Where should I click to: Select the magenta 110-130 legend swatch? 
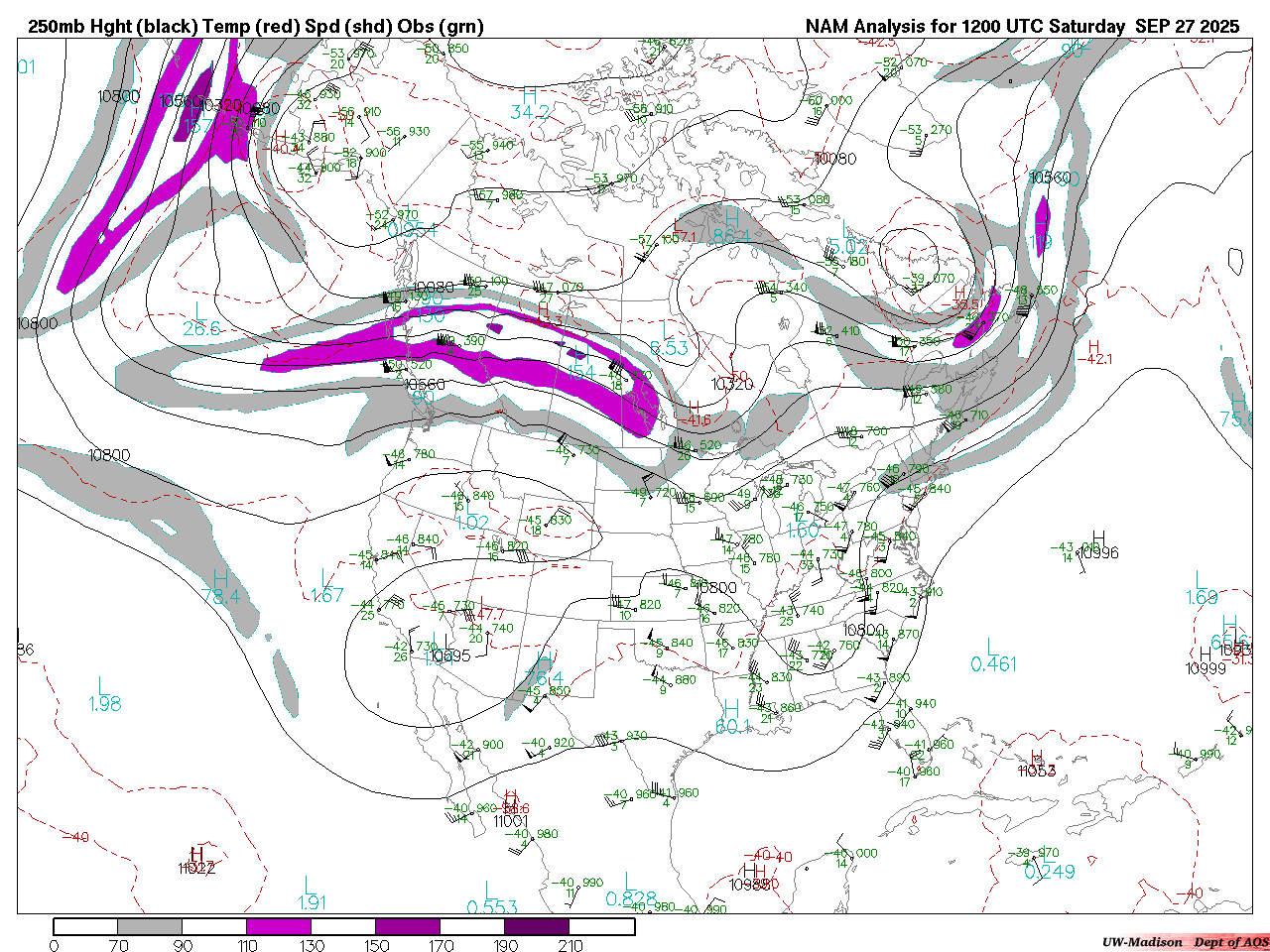pos(278,926)
